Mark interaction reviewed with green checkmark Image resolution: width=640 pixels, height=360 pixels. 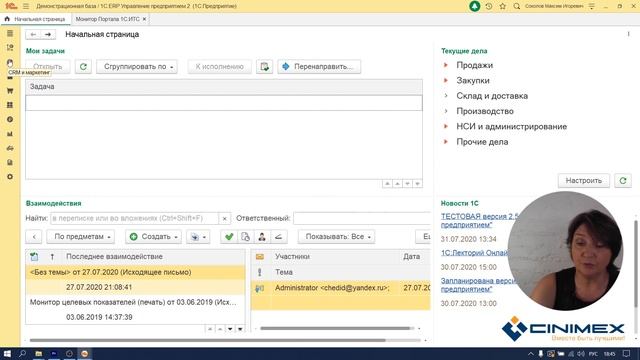pyautogui.click(x=229, y=237)
